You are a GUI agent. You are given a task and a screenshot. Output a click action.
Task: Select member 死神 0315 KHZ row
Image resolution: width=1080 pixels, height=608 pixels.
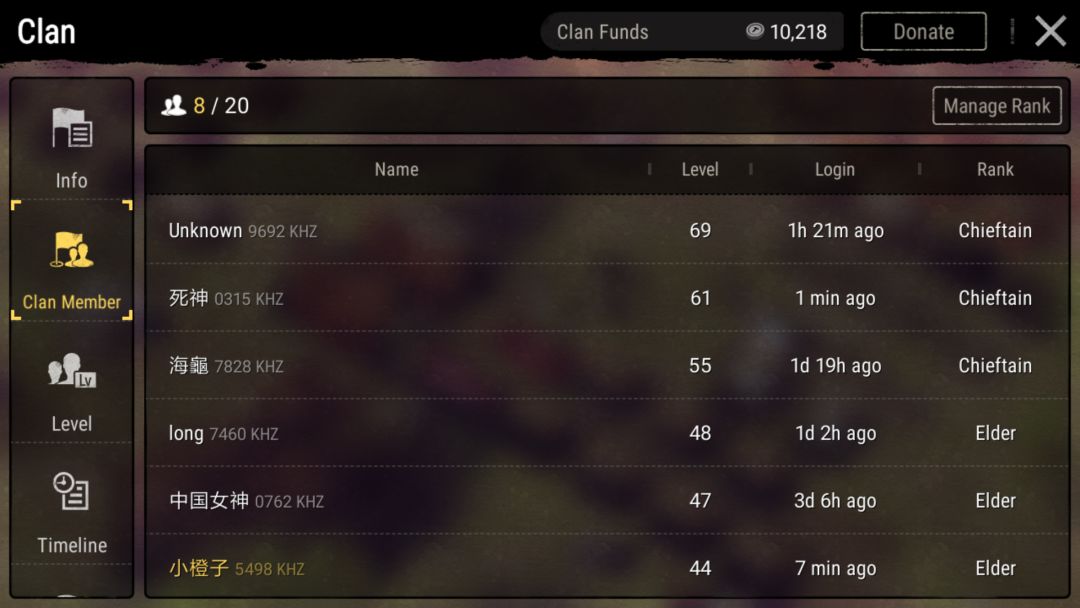tap(607, 297)
